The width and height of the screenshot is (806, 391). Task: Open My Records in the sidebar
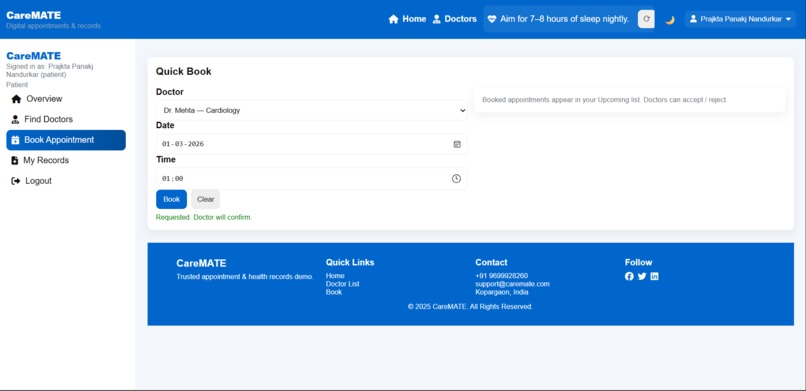tap(66, 160)
